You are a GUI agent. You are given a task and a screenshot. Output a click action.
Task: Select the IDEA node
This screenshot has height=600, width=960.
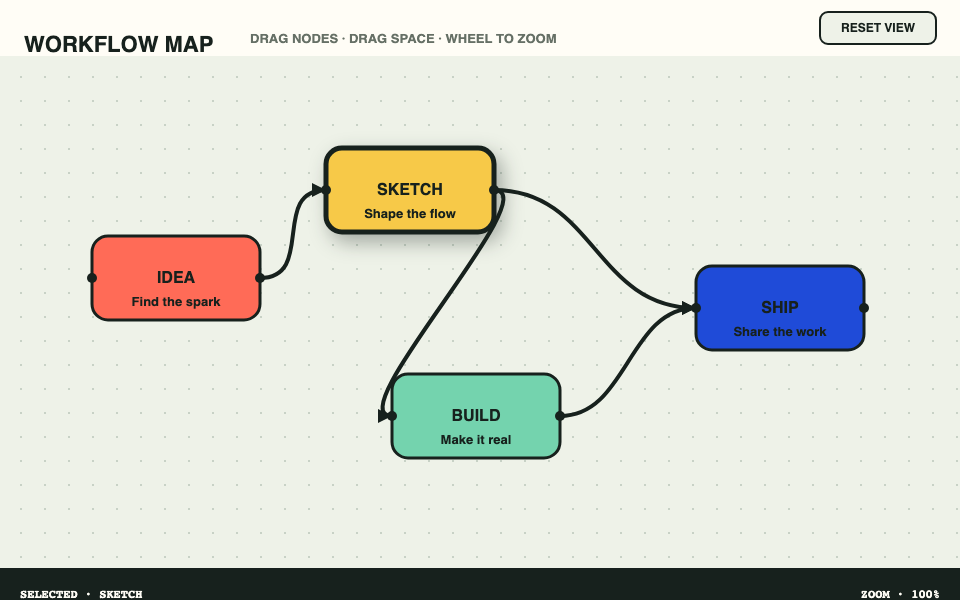[x=176, y=278]
